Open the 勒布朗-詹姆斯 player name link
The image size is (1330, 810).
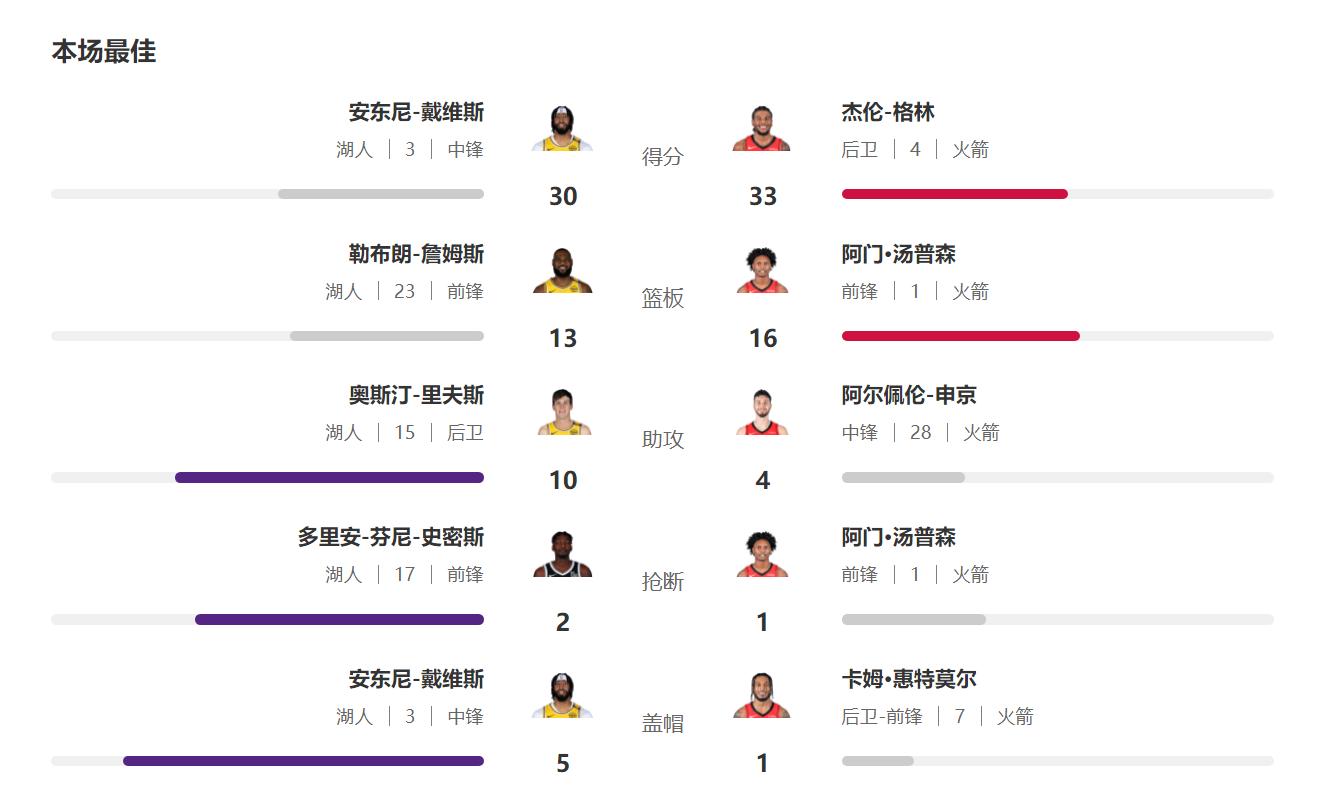pyautogui.click(x=416, y=254)
